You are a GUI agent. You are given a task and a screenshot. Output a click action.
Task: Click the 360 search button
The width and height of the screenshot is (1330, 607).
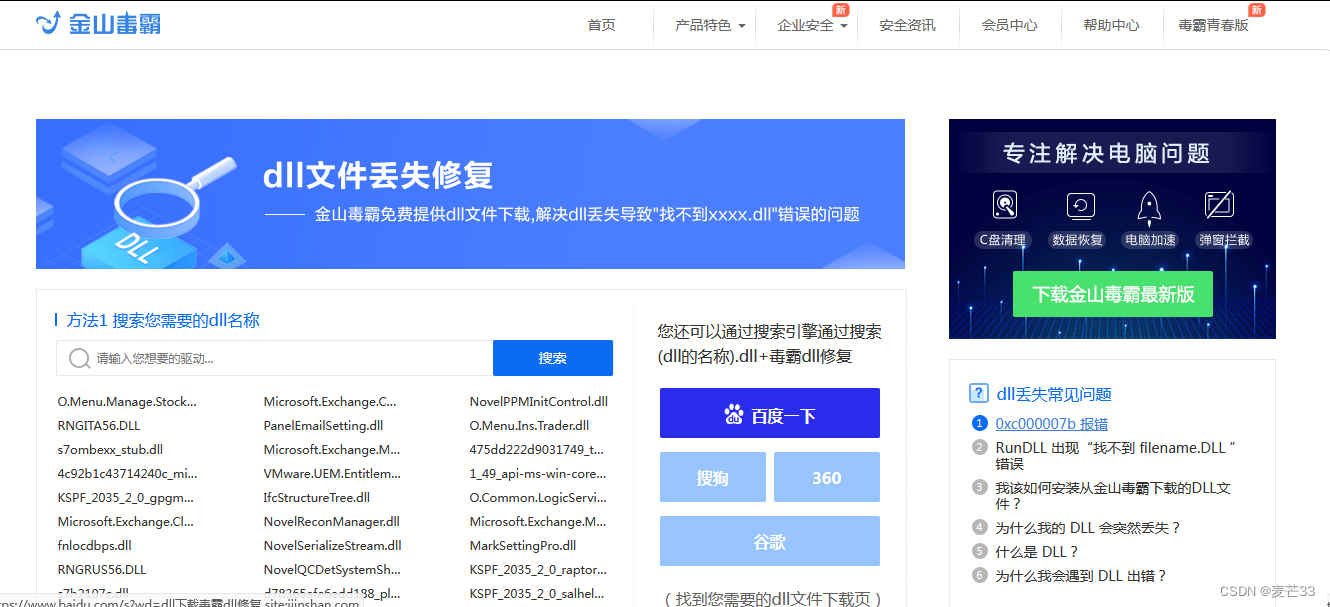(827, 477)
